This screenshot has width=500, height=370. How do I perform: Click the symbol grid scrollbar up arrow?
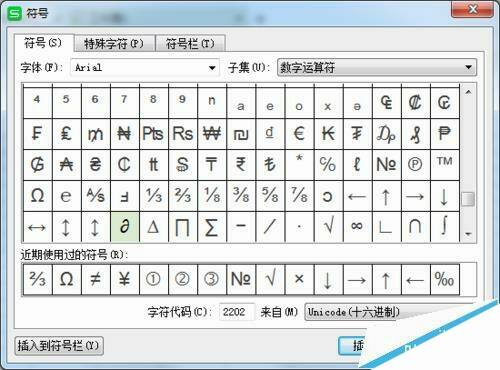468,92
